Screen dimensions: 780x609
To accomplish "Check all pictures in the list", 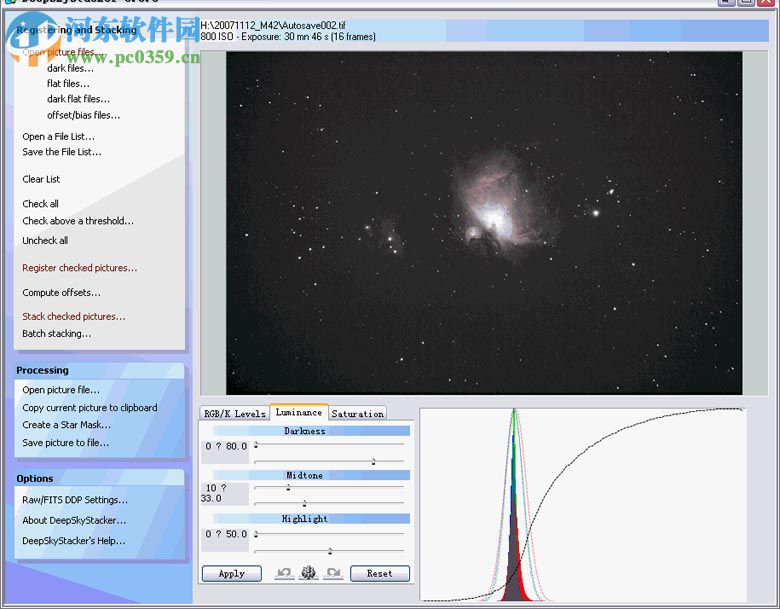I will (40, 203).
